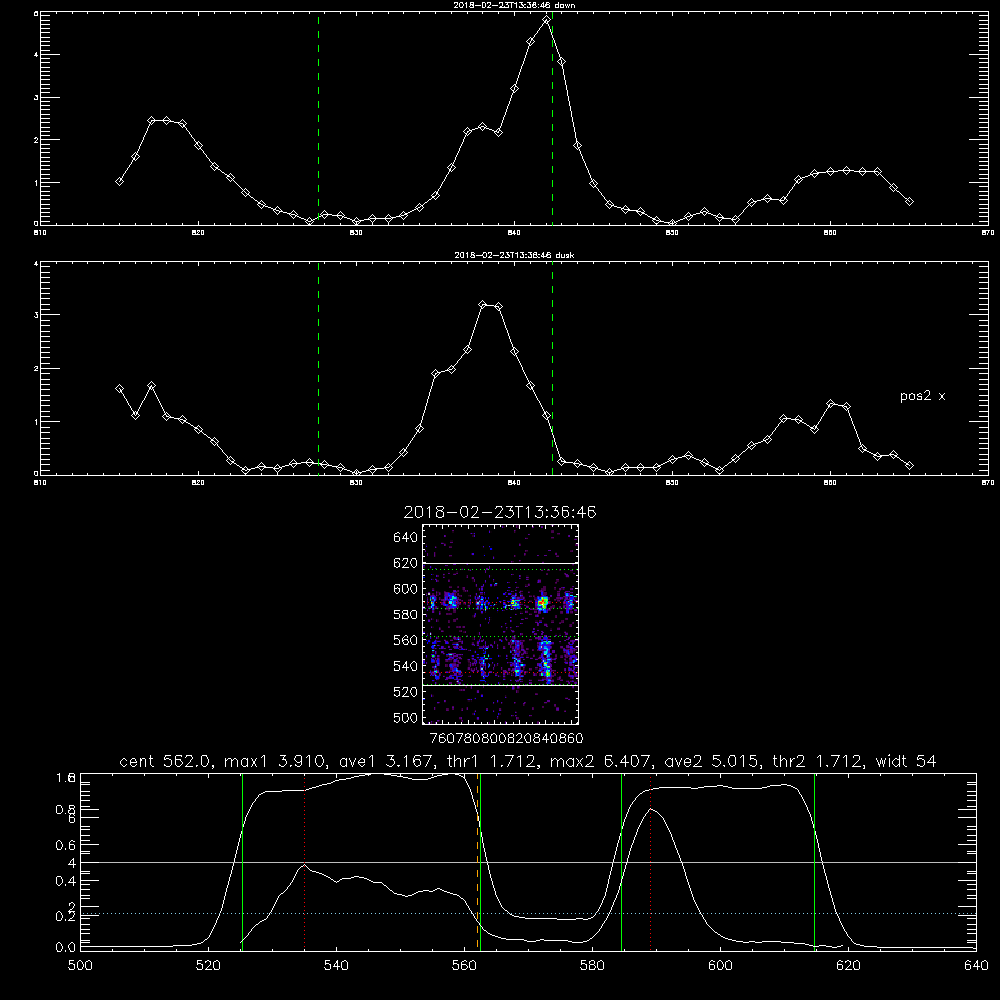Screen dimensions: 1000x1000
Task: Select the 'widt 54' value
Action: coord(906,761)
